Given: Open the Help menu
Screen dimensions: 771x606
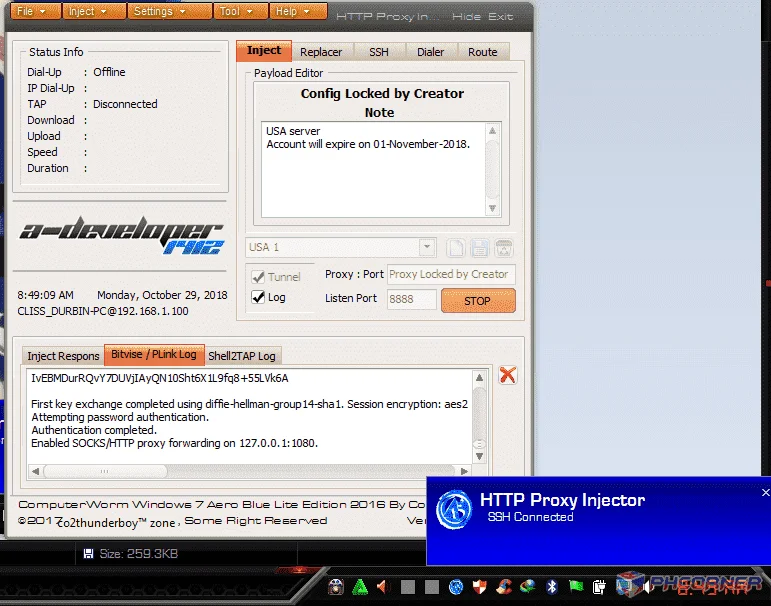Looking at the screenshot, I should pos(298,11).
